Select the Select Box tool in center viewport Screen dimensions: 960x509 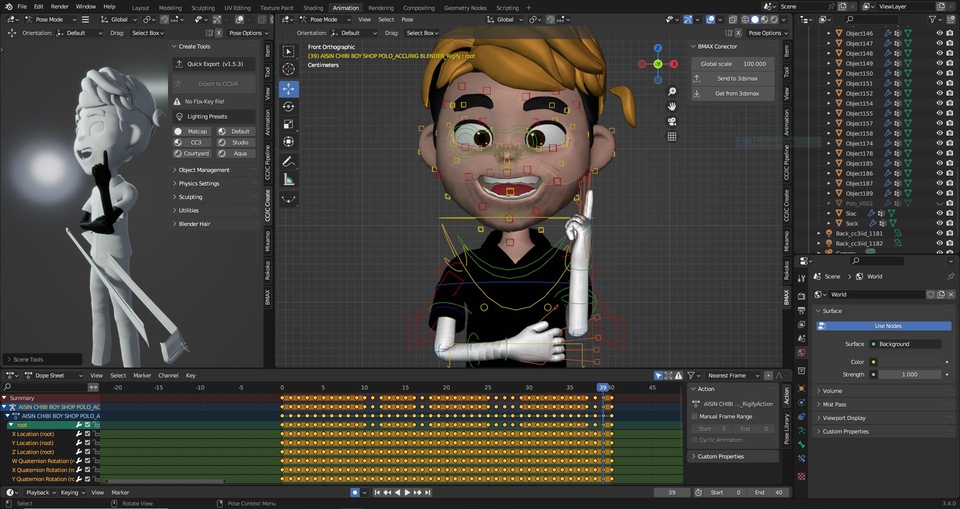288,51
